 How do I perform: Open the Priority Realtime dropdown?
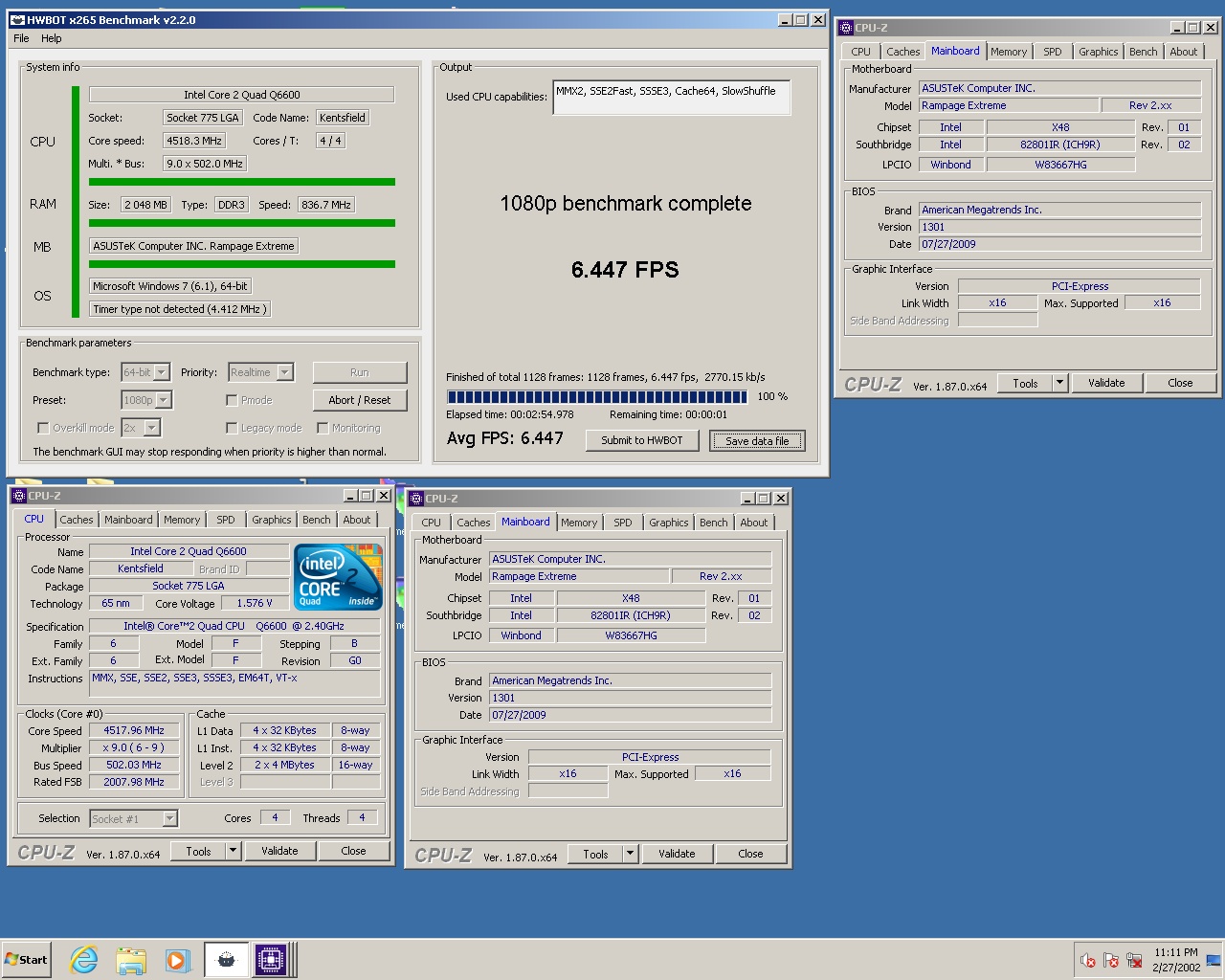tap(285, 372)
